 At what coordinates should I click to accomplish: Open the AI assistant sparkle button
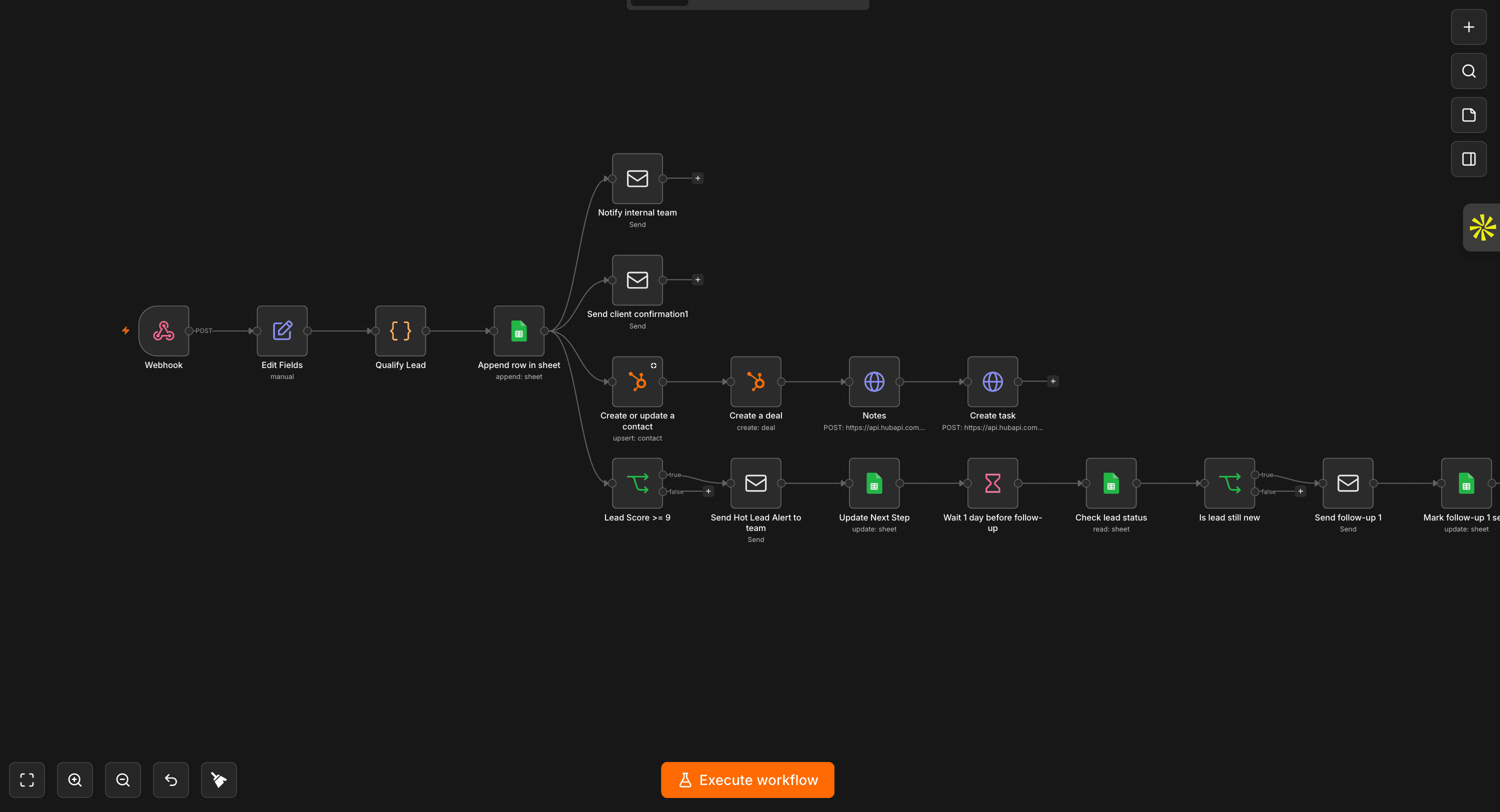coord(1482,227)
